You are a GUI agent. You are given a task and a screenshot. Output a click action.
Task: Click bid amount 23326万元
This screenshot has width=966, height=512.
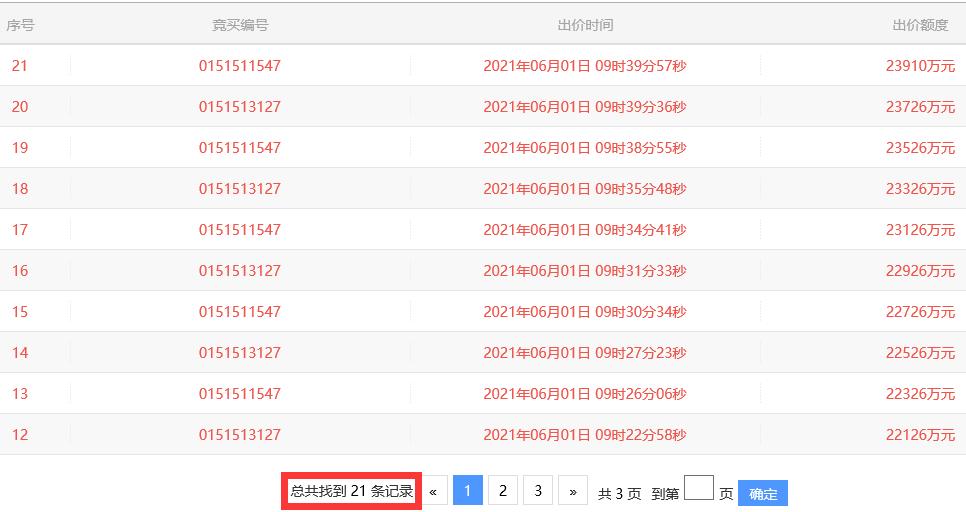[x=920, y=189]
